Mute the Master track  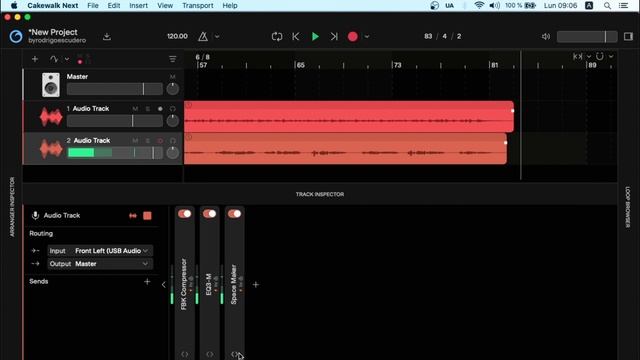coord(173,77)
